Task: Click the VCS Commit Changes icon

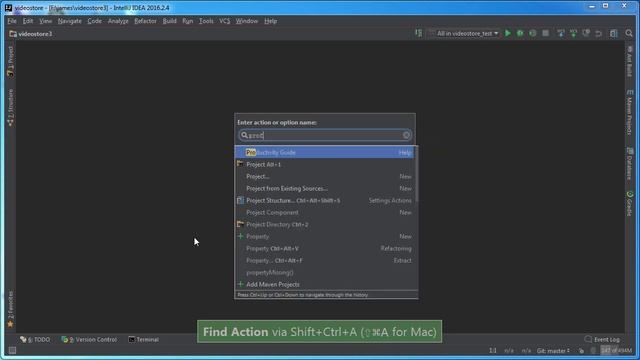Action: pos(573,33)
